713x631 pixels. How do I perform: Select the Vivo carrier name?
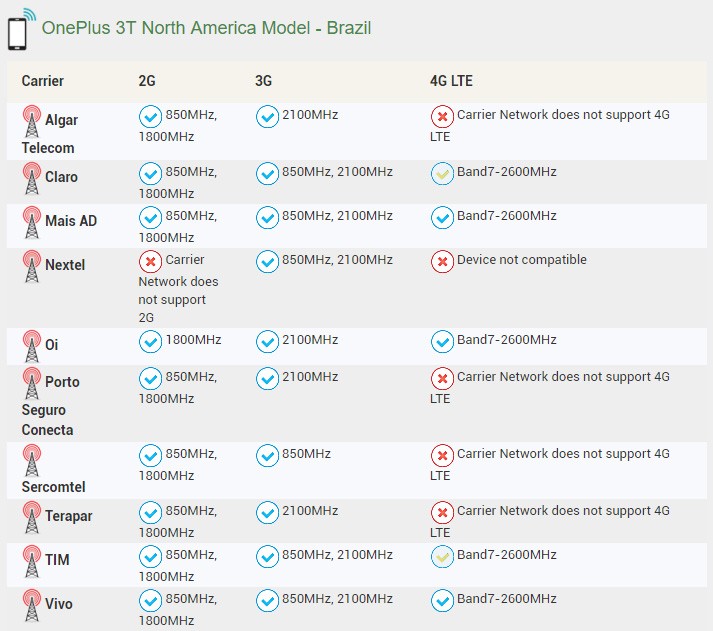59,604
